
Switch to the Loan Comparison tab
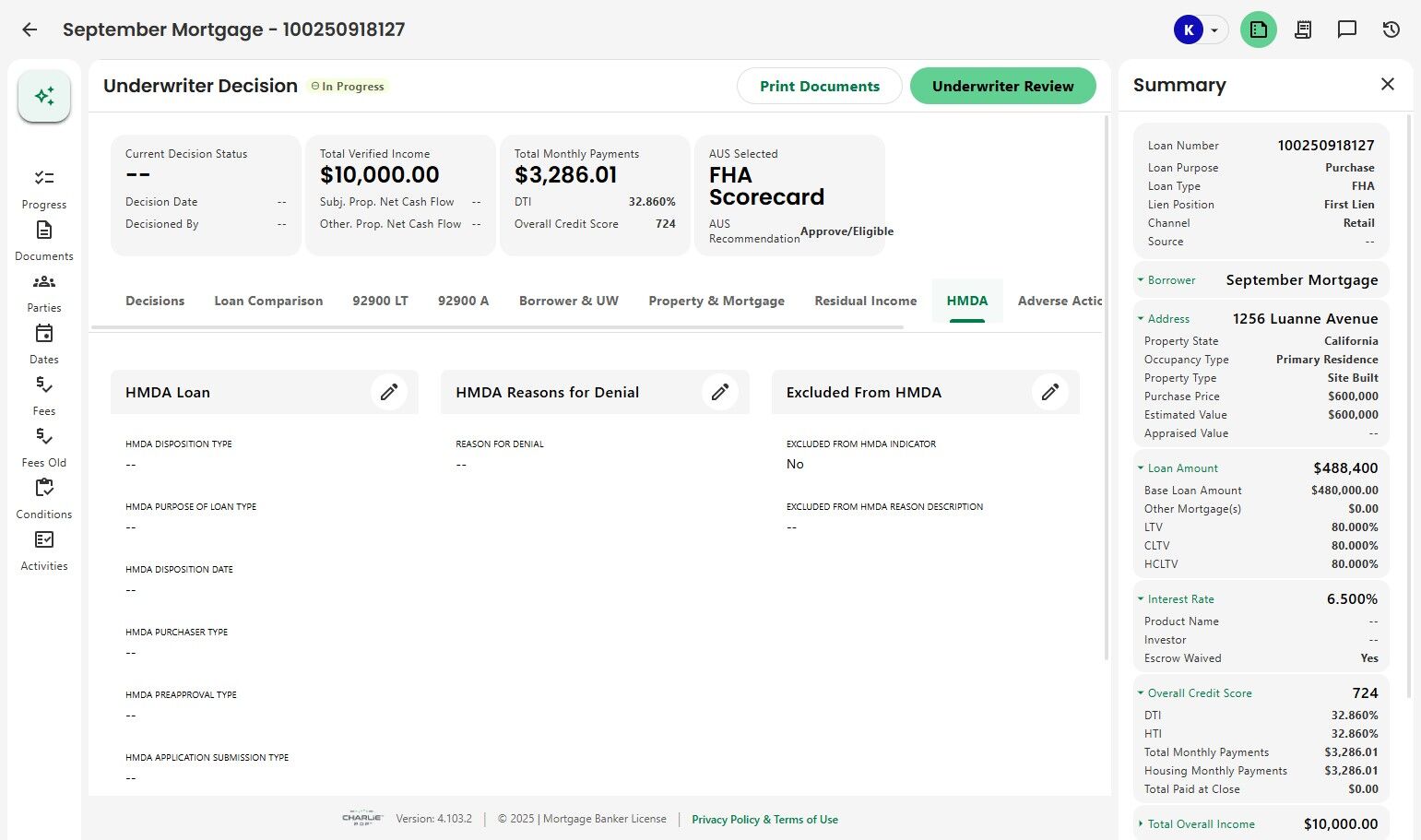click(268, 301)
